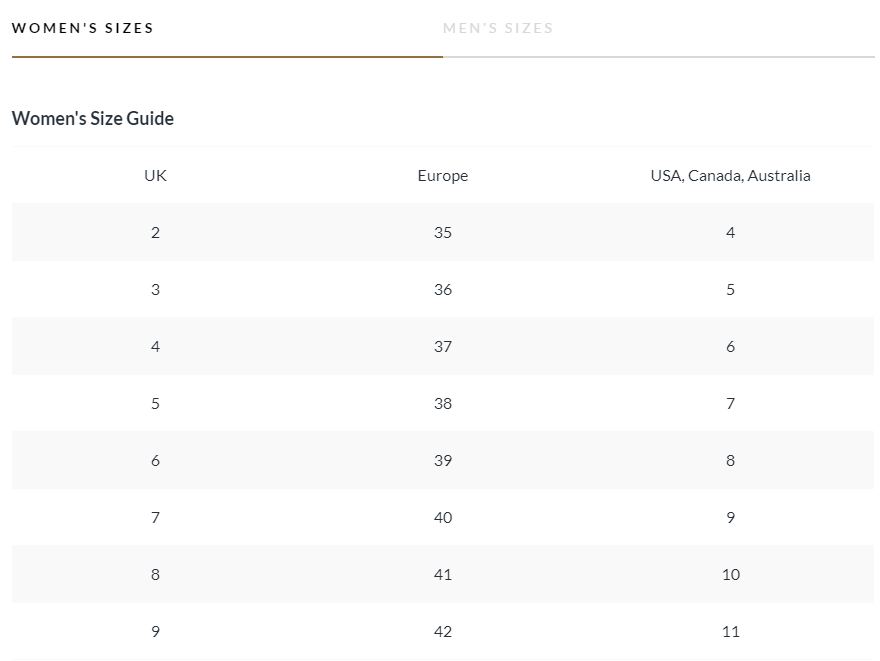This screenshot has height=661, width=880.
Task: Select Europe size 42 cell
Action: [443, 631]
